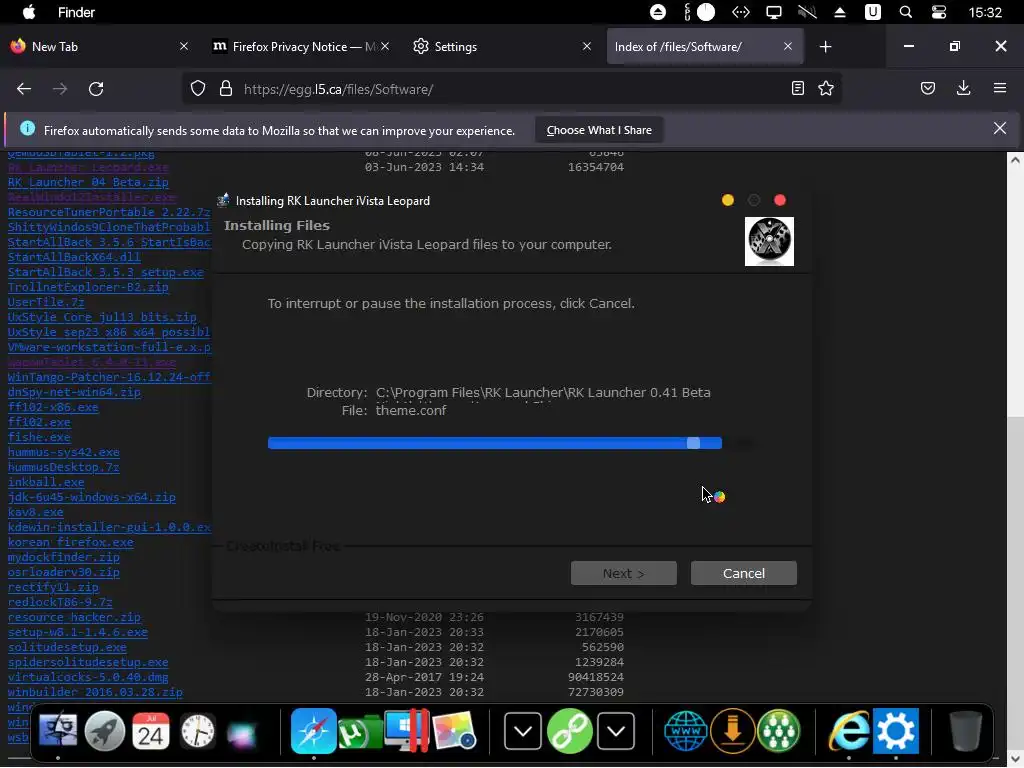Switch to the Settings tab
Screen dimensions: 1024x768
[x=500, y=46]
